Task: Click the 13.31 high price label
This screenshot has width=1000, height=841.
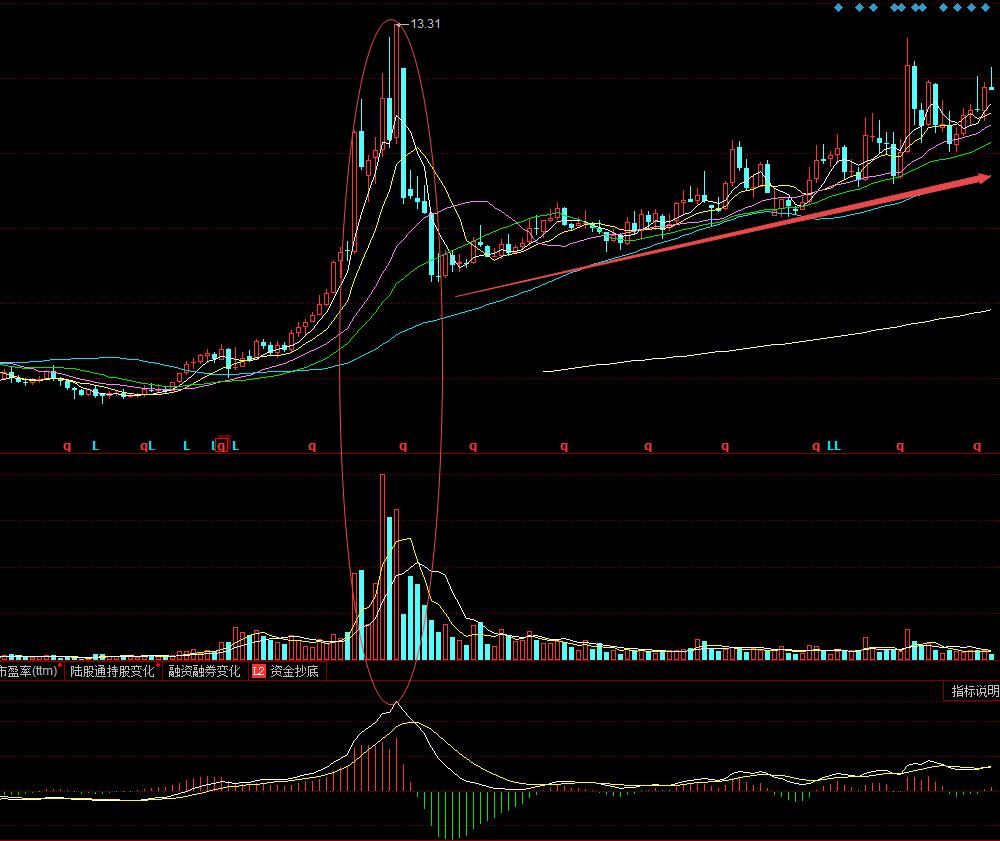Action: (425, 24)
